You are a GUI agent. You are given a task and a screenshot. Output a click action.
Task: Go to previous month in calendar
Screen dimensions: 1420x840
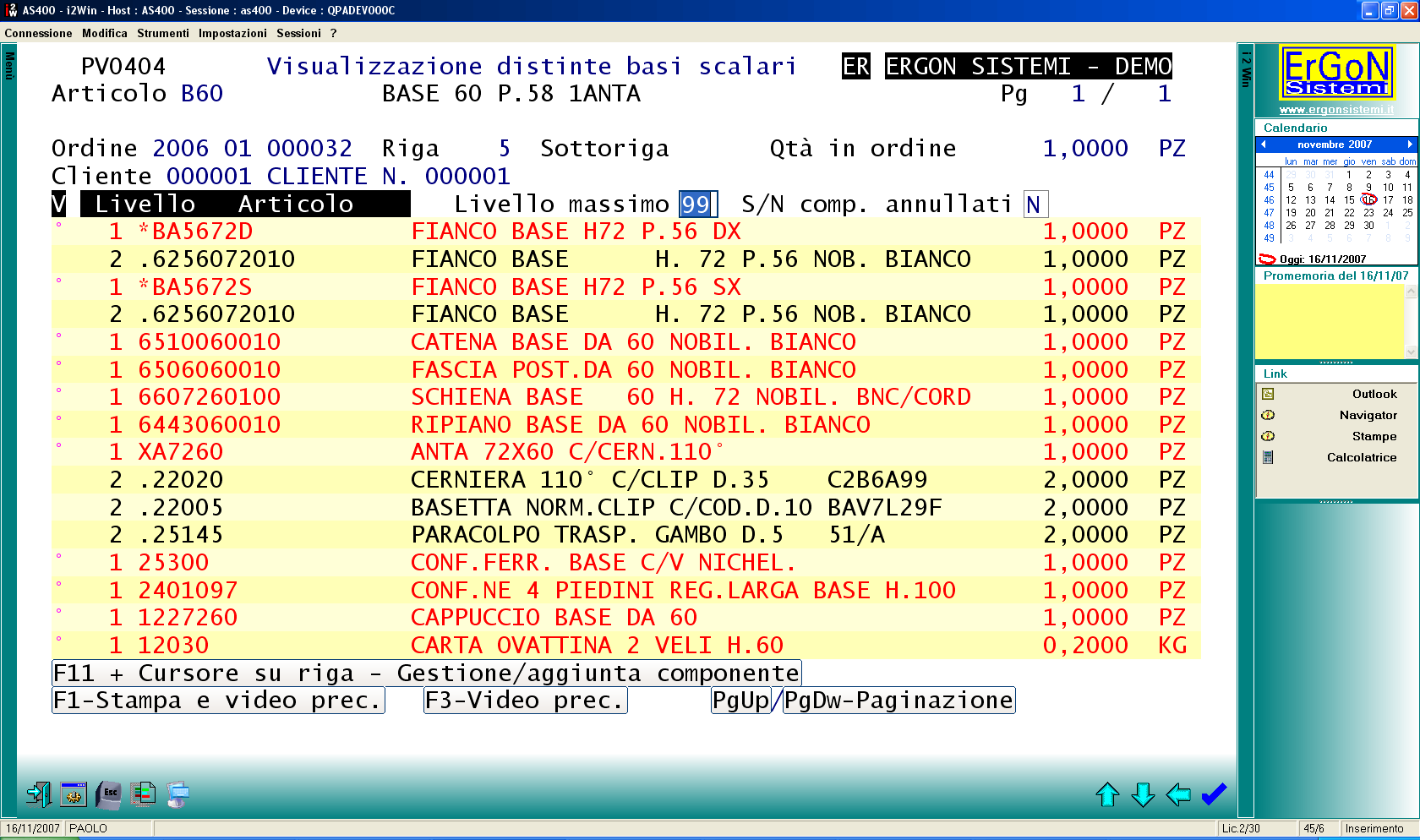(x=1264, y=145)
